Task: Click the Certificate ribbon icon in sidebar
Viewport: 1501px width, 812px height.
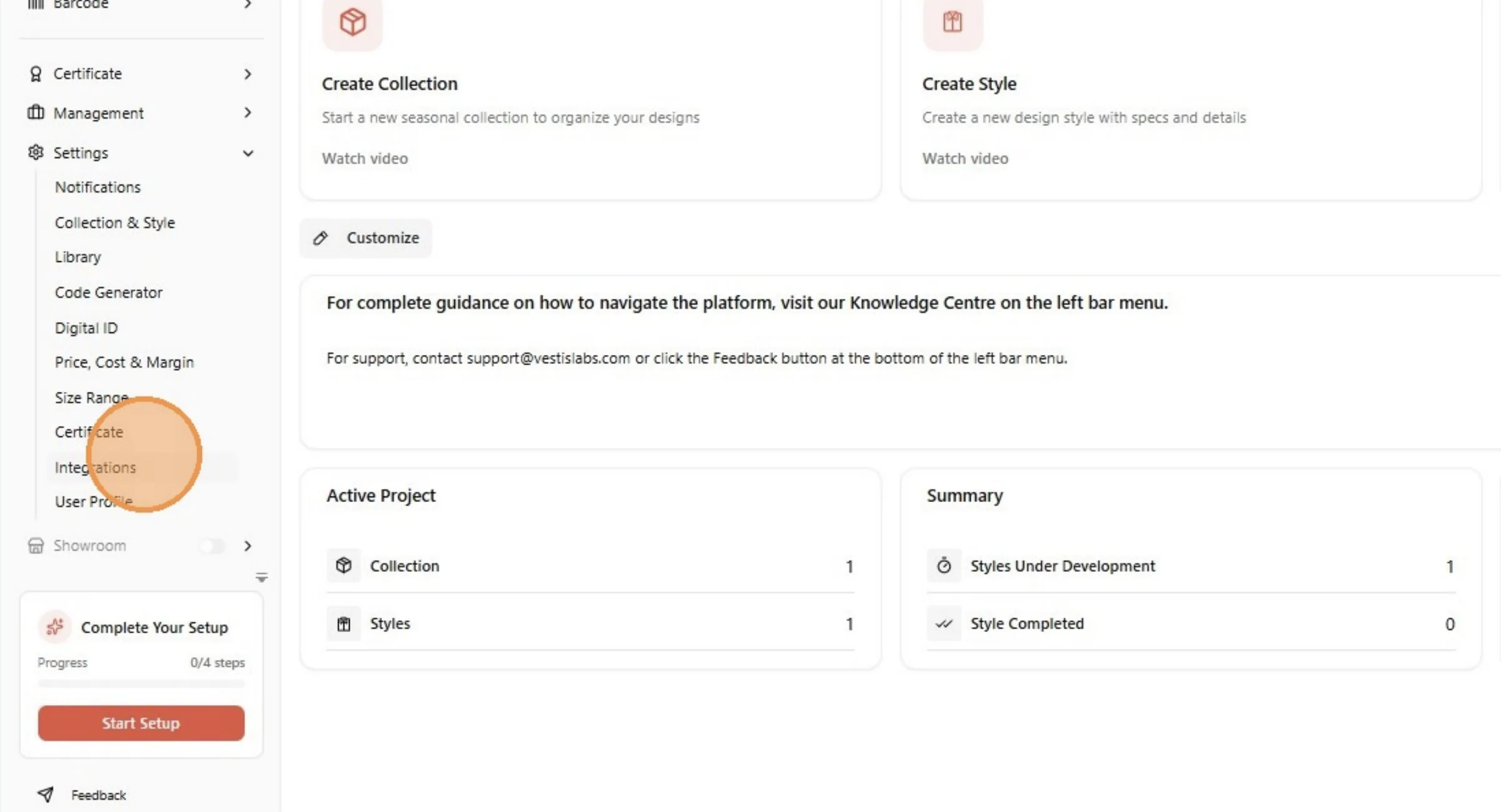Action: click(36, 74)
